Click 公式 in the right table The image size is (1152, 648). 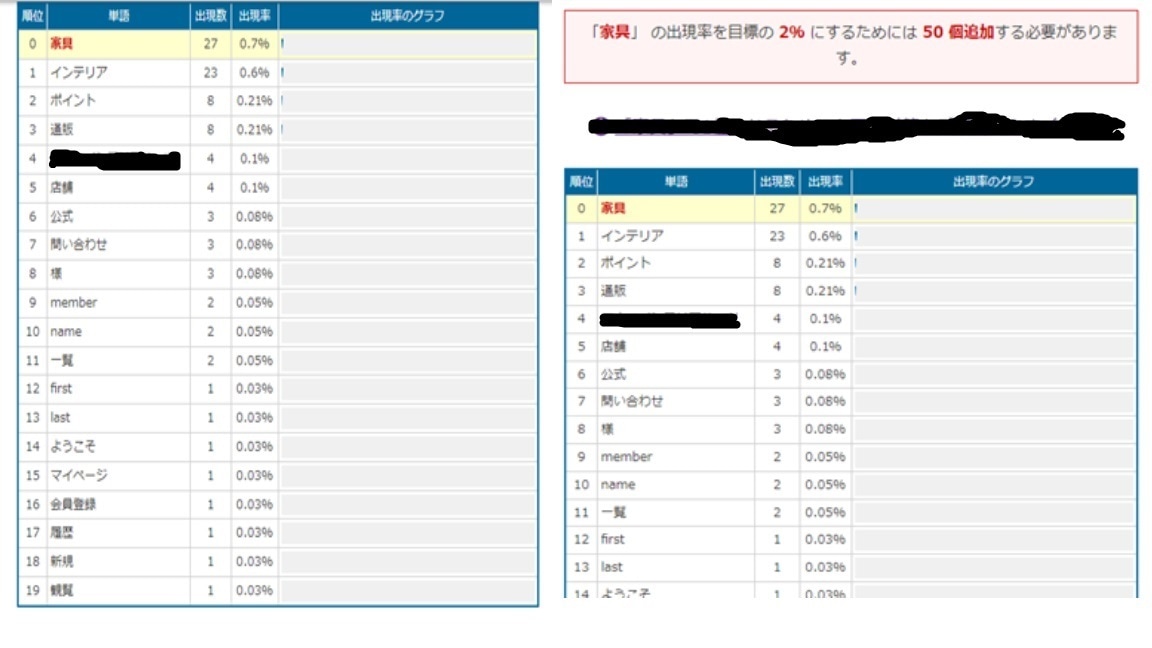pyautogui.click(x=613, y=374)
